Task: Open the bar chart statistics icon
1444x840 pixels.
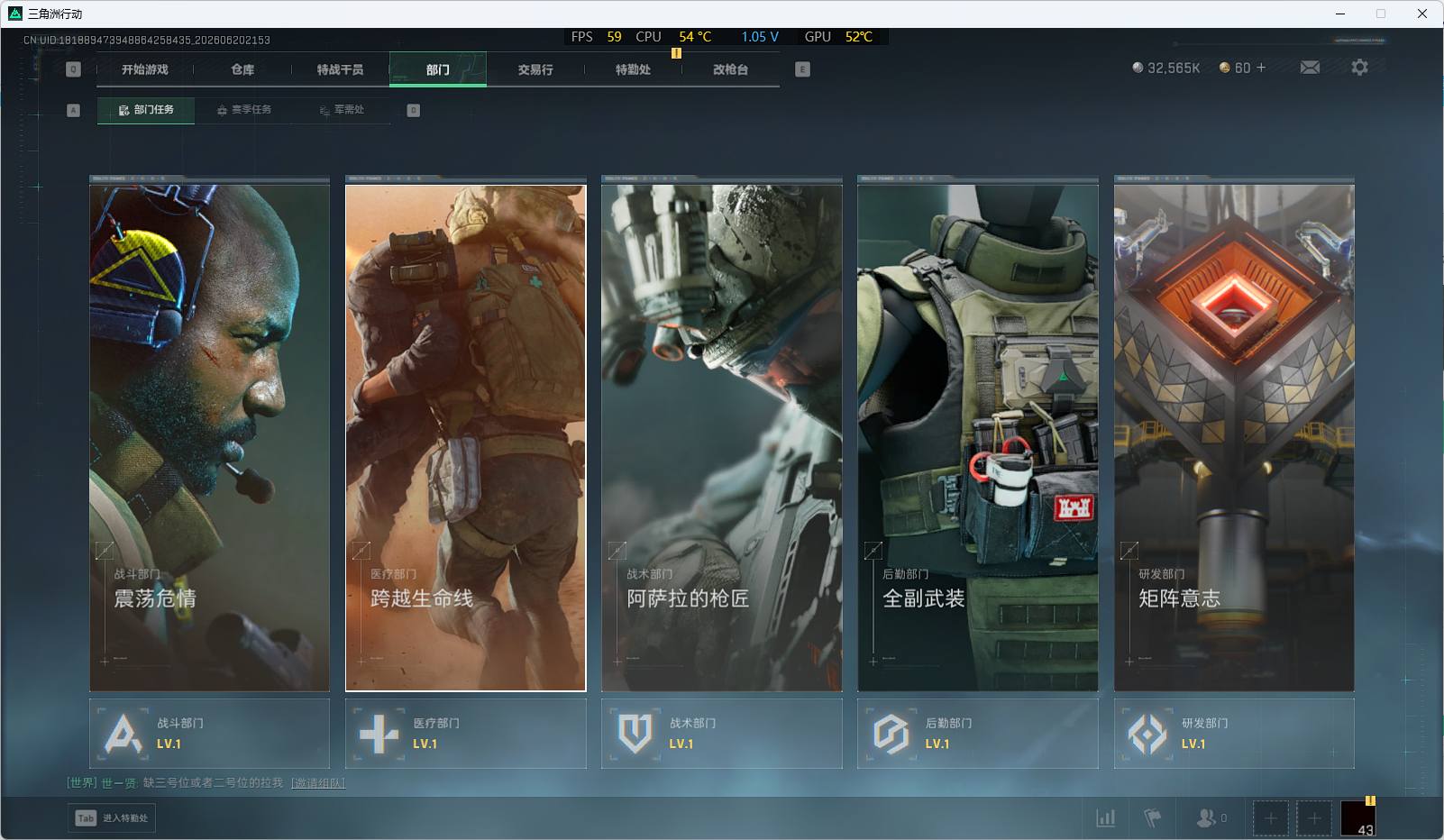Action: 1105,817
